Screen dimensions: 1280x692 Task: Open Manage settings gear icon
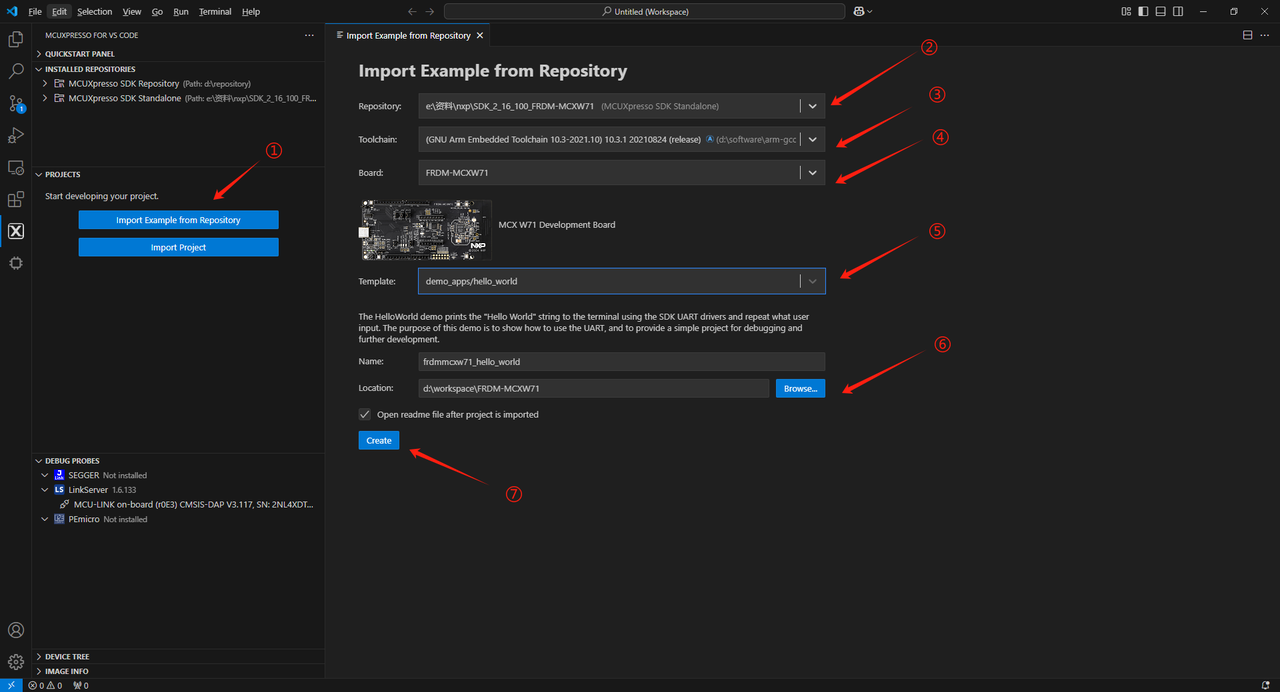click(16, 662)
